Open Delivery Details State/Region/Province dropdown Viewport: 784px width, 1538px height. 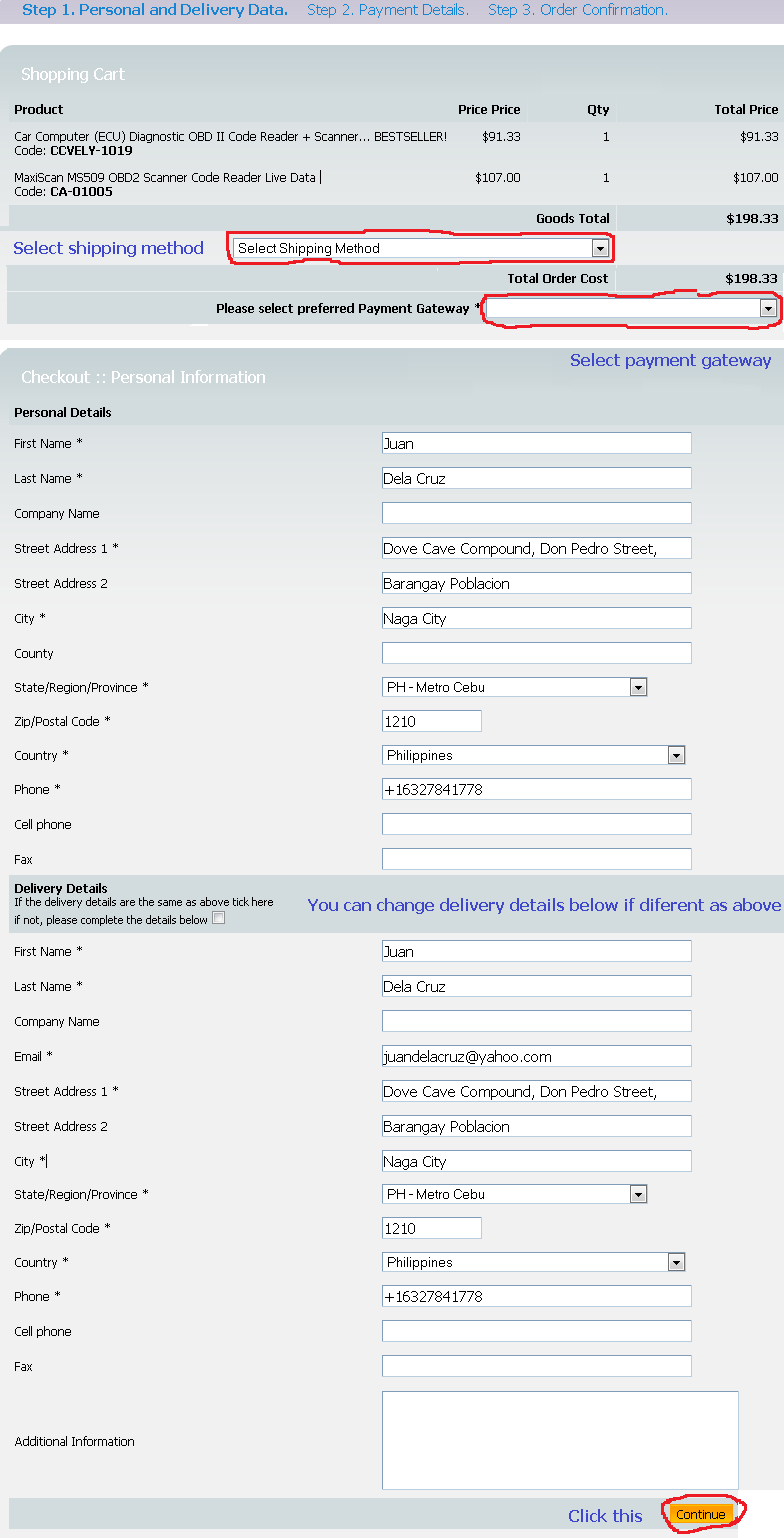(516, 1194)
